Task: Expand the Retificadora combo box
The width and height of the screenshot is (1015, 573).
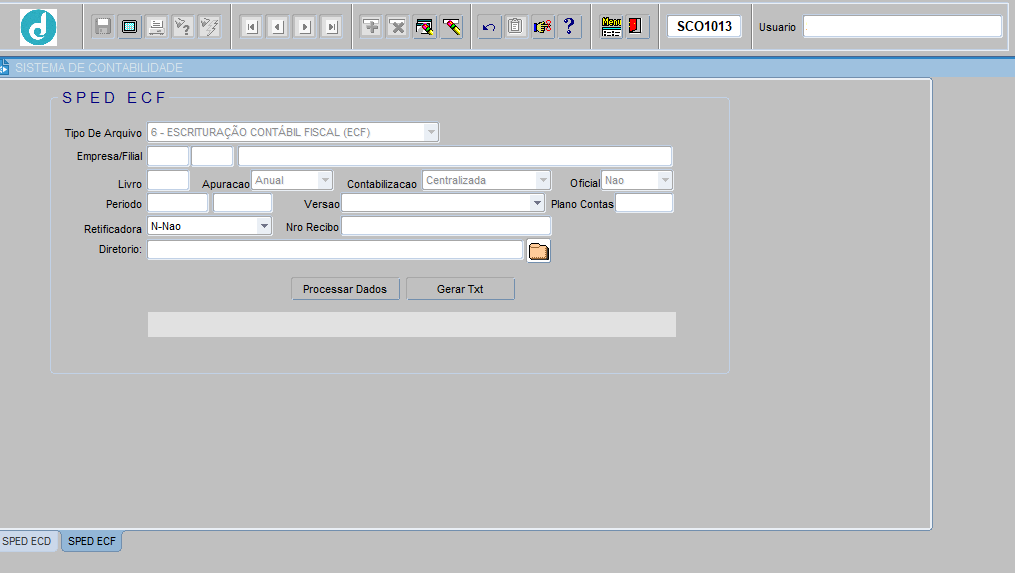Action: 264,226
